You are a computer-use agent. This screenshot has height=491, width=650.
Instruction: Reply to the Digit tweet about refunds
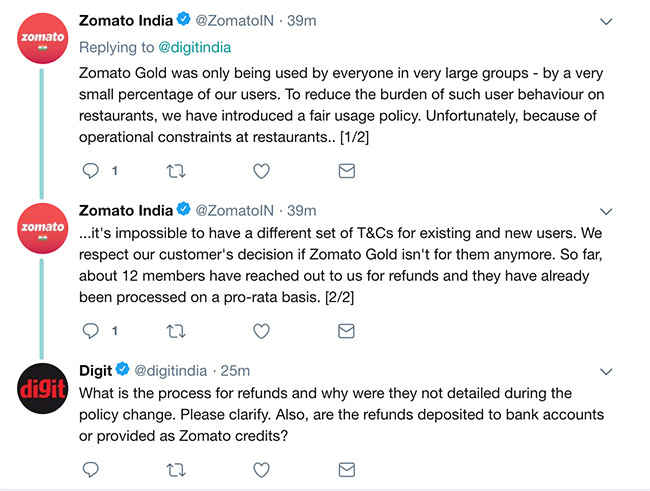click(90, 469)
